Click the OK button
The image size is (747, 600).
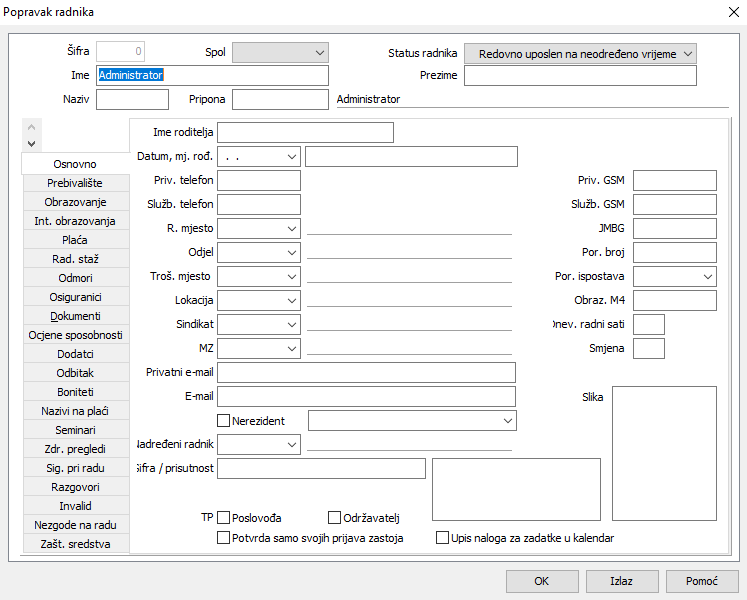click(x=542, y=581)
